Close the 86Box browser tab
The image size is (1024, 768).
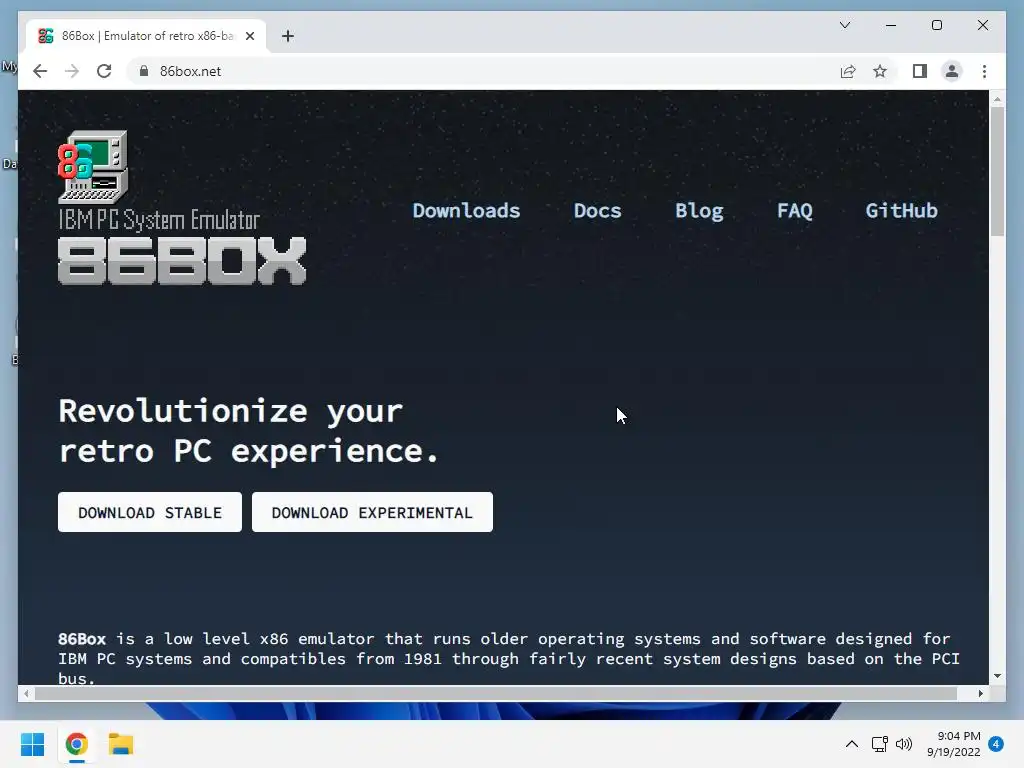(250, 36)
